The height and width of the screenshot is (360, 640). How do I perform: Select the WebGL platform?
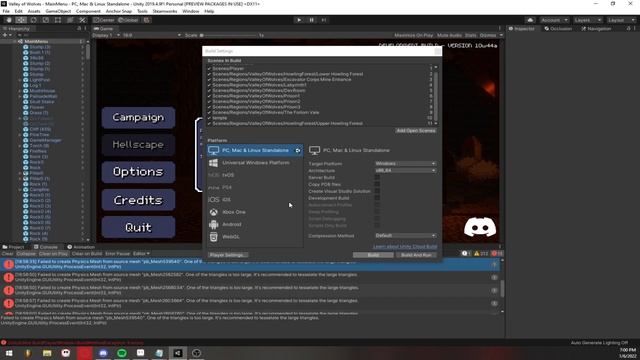(255, 237)
